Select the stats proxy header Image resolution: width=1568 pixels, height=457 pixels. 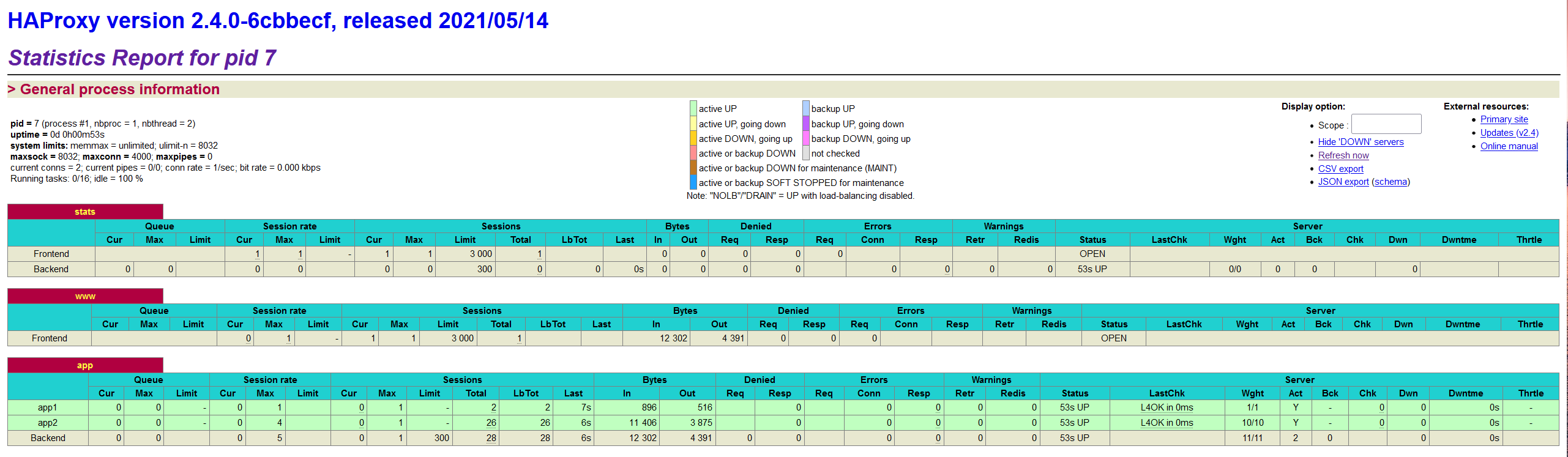pyautogui.click(x=85, y=212)
